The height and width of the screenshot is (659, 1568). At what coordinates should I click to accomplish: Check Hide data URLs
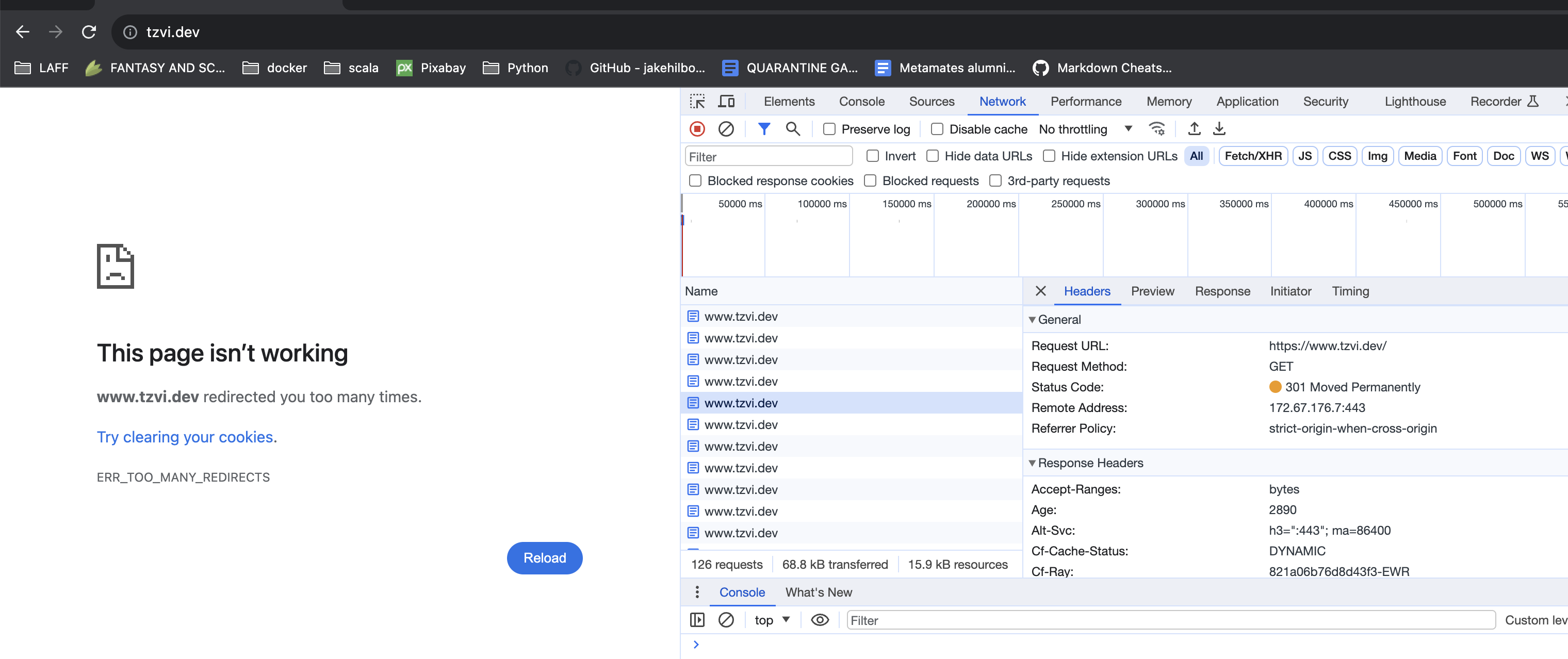click(933, 156)
